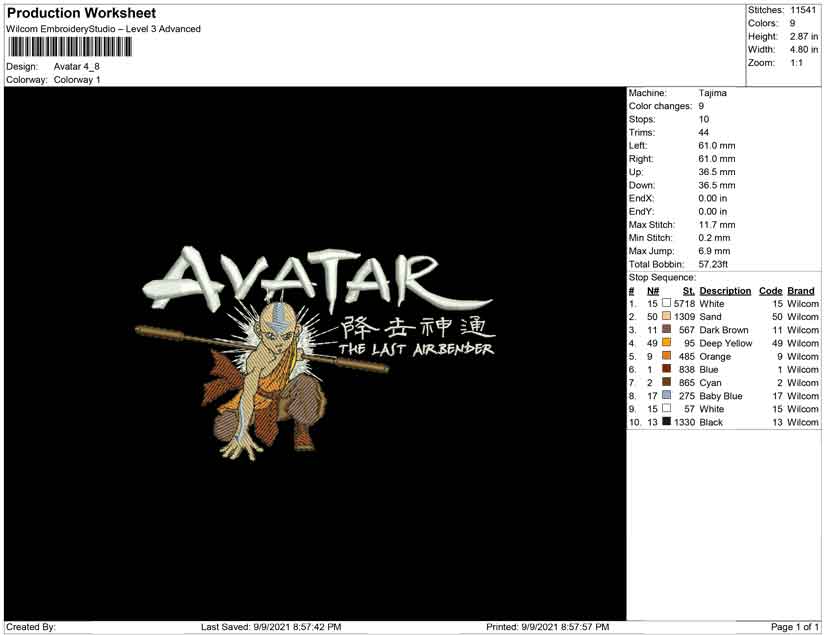
Task: Click the Baby Blue color swatch
Action: coord(667,395)
